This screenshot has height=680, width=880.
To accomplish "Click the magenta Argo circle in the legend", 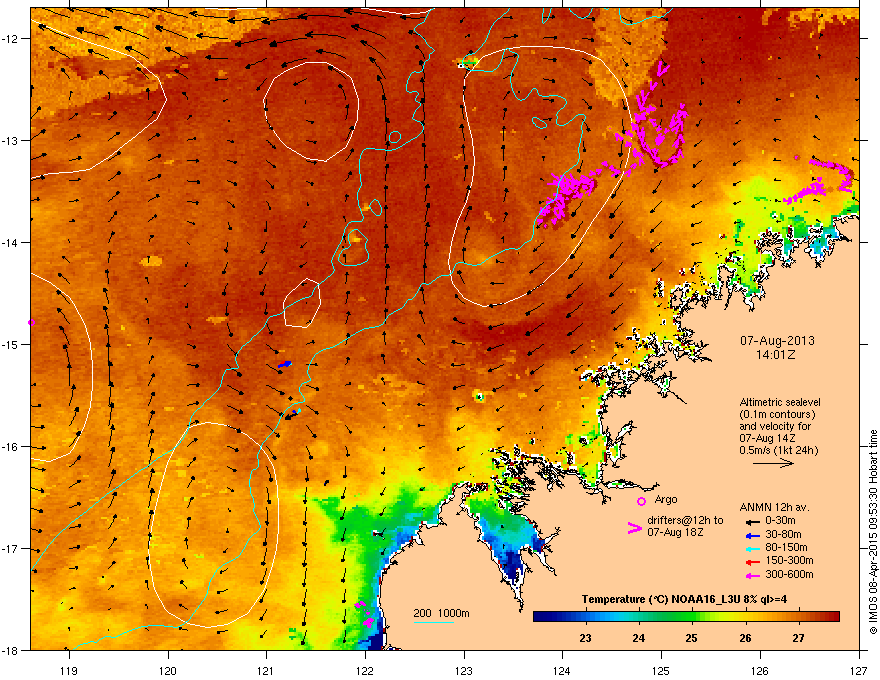I will coord(641,501).
